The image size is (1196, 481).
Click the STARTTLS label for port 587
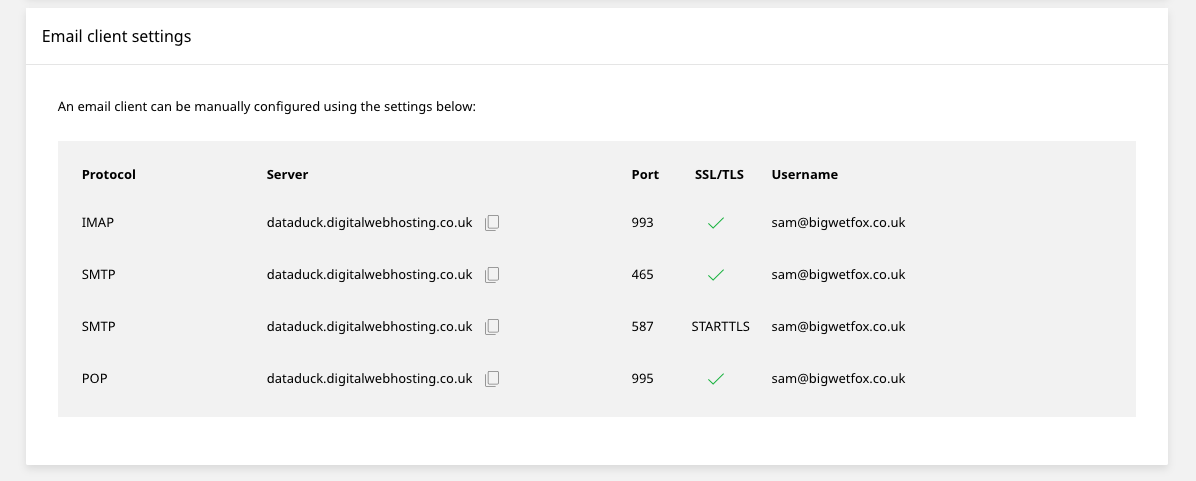point(720,327)
